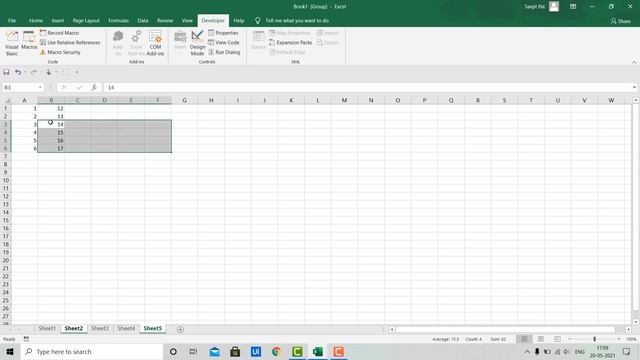Viewport: 640px width, 360px height.
Task: Click Run Dialog
Action: (224, 52)
